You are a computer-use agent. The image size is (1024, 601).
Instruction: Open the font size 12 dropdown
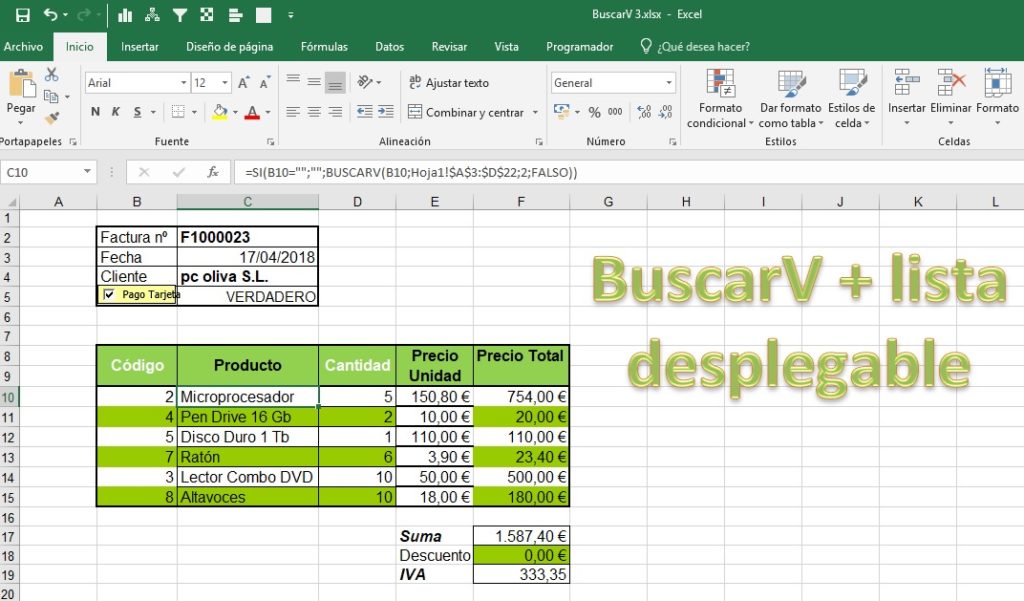[x=224, y=82]
